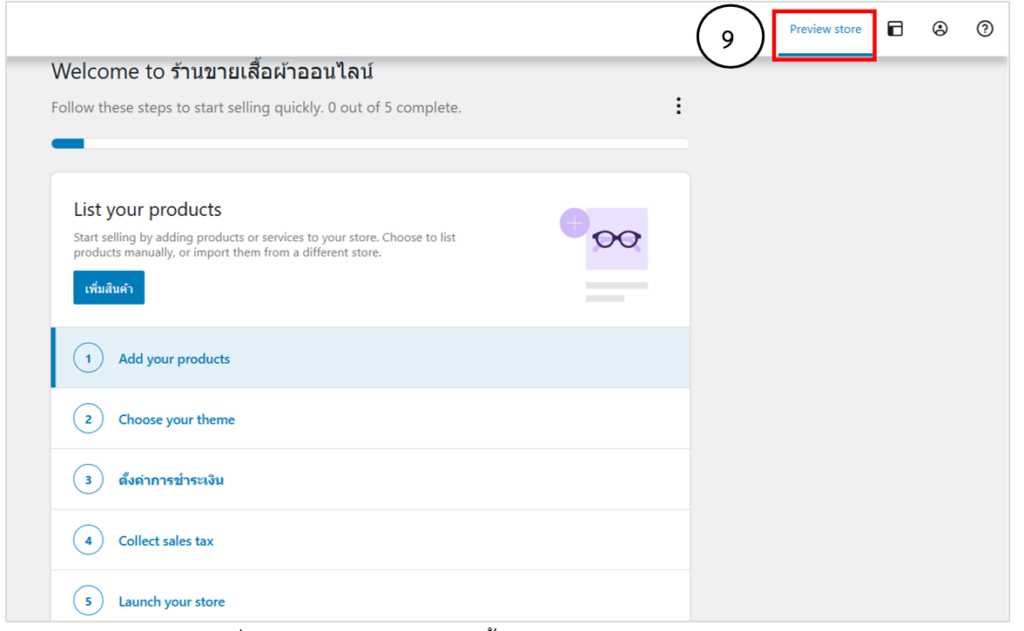Open the activity panel icon in header
This screenshot has width=1024, height=631.
pos(895,29)
